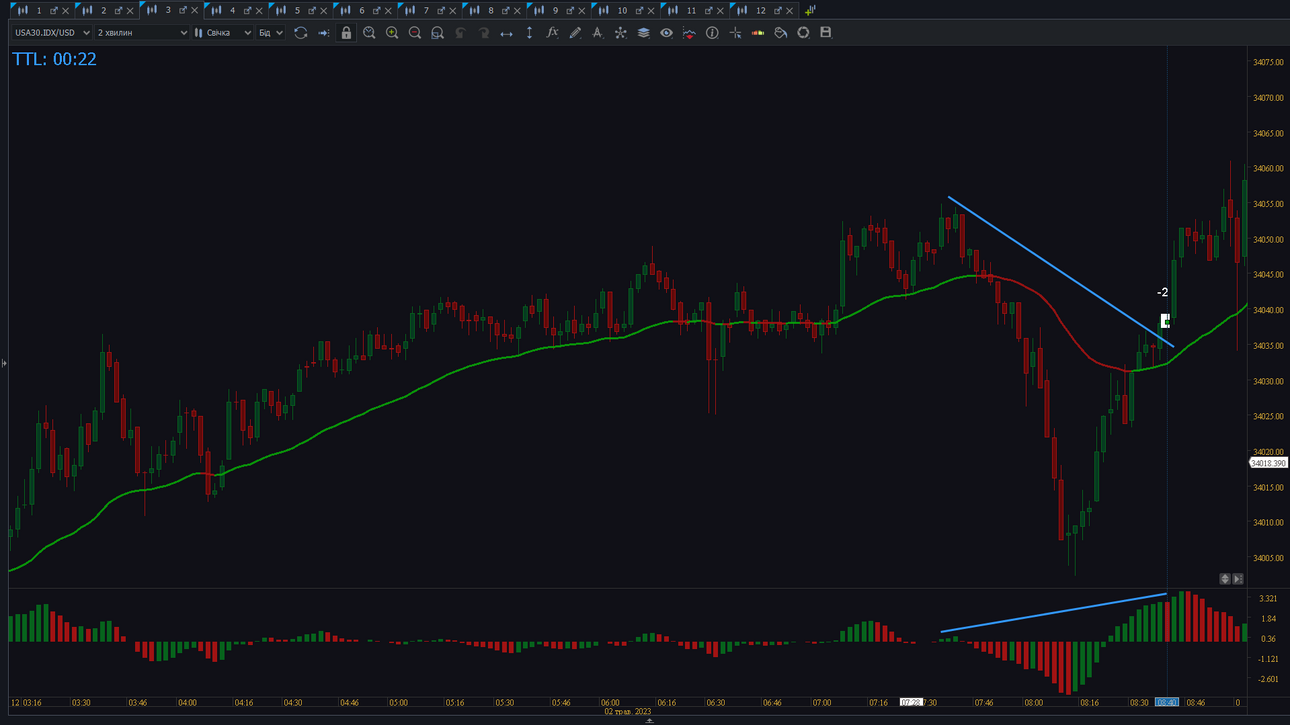This screenshot has width=1290, height=725.
Task: Select the text annotation tool
Action: tap(597, 33)
